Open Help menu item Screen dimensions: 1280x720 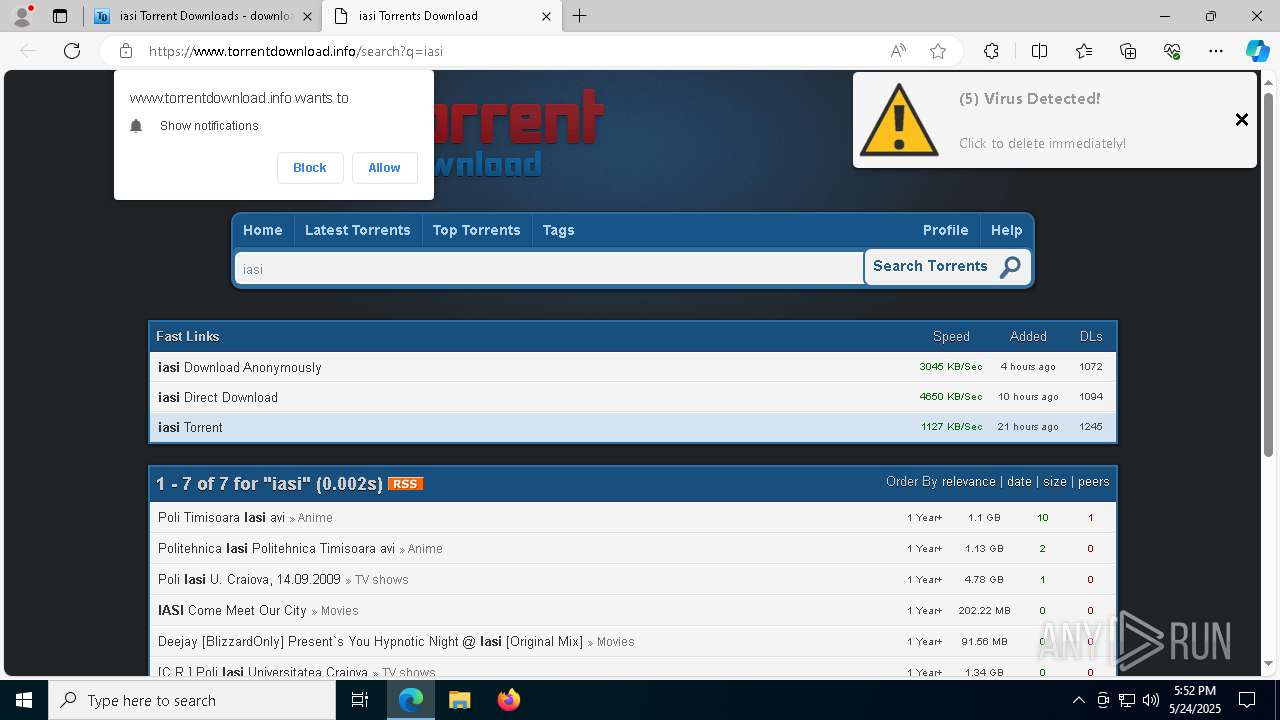click(x=1006, y=230)
